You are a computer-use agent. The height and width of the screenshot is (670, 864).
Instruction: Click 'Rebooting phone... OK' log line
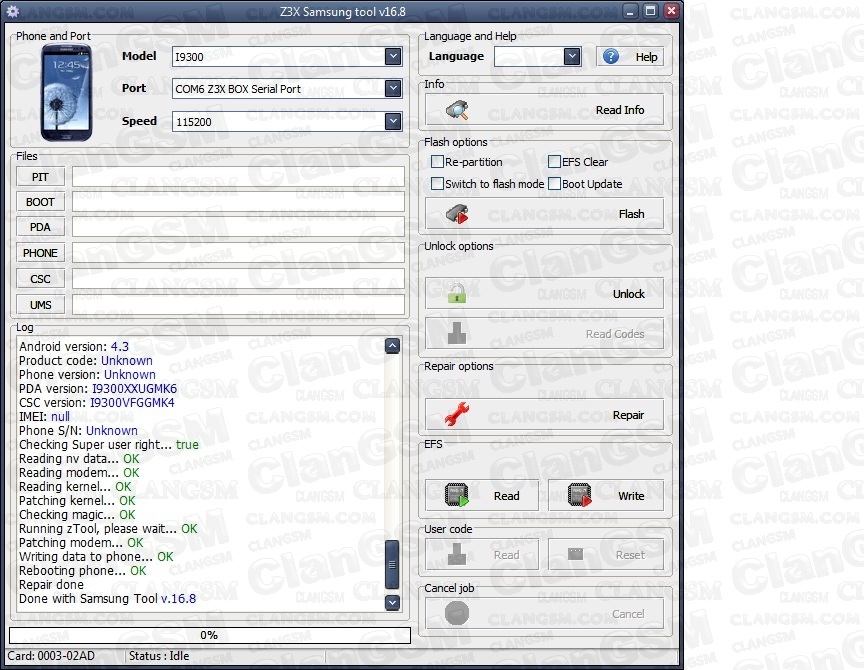pos(83,570)
